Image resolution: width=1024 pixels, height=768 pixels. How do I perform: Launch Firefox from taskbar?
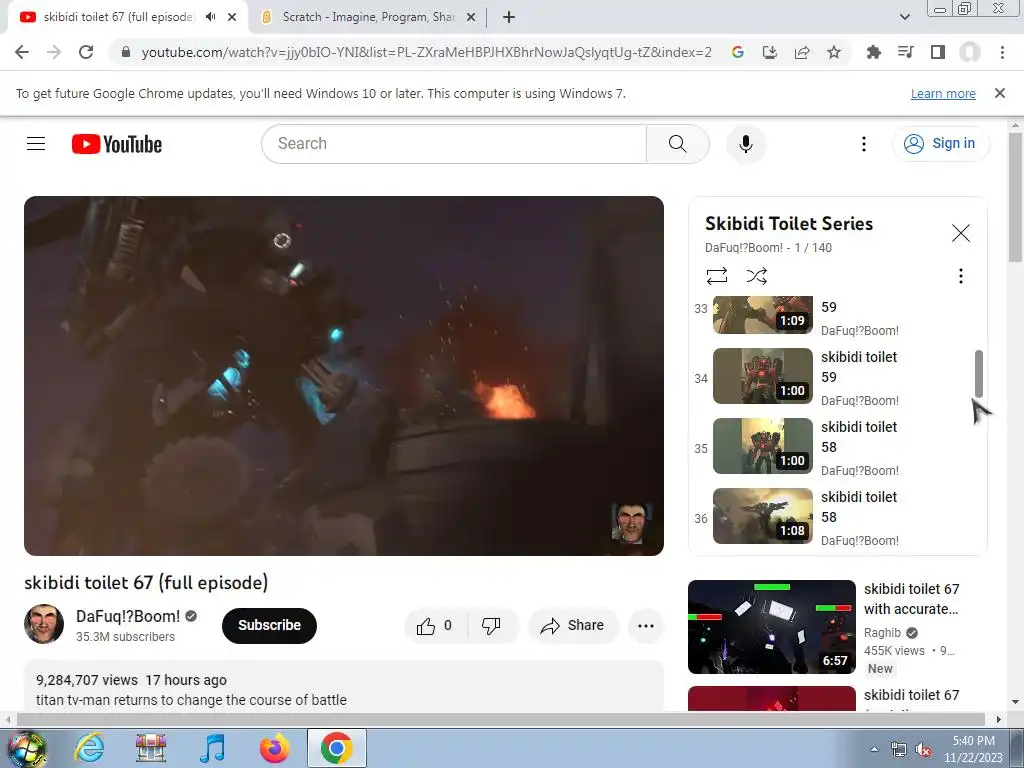(274, 748)
